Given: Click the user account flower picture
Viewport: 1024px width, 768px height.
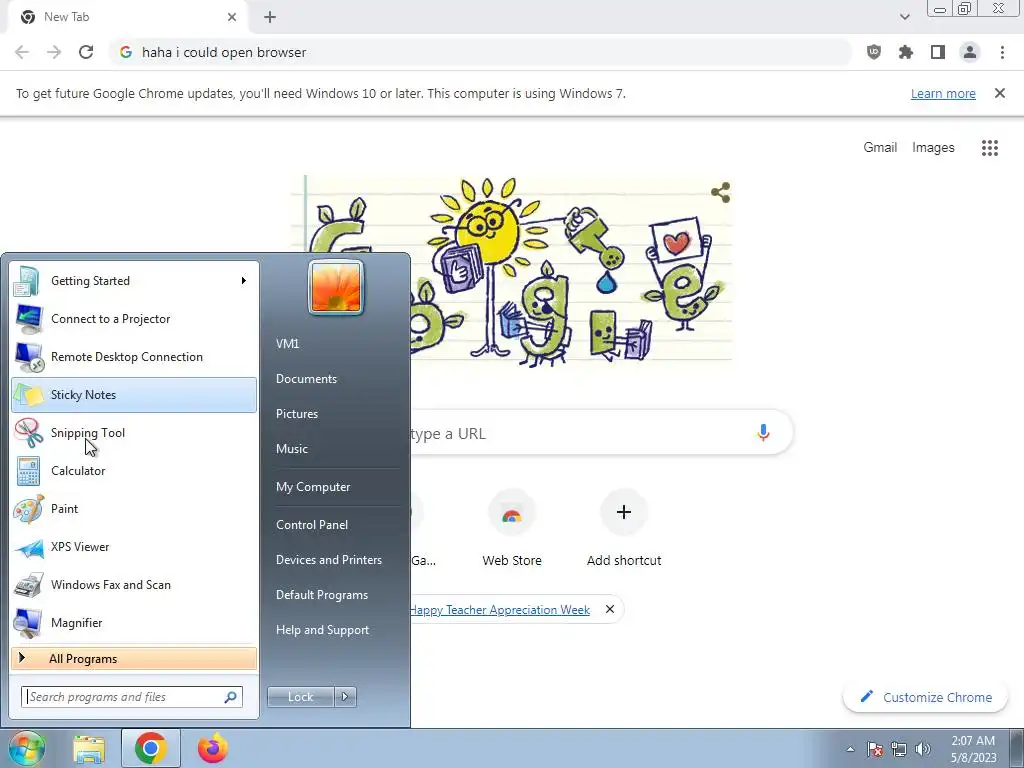Looking at the screenshot, I should (336, 287).
